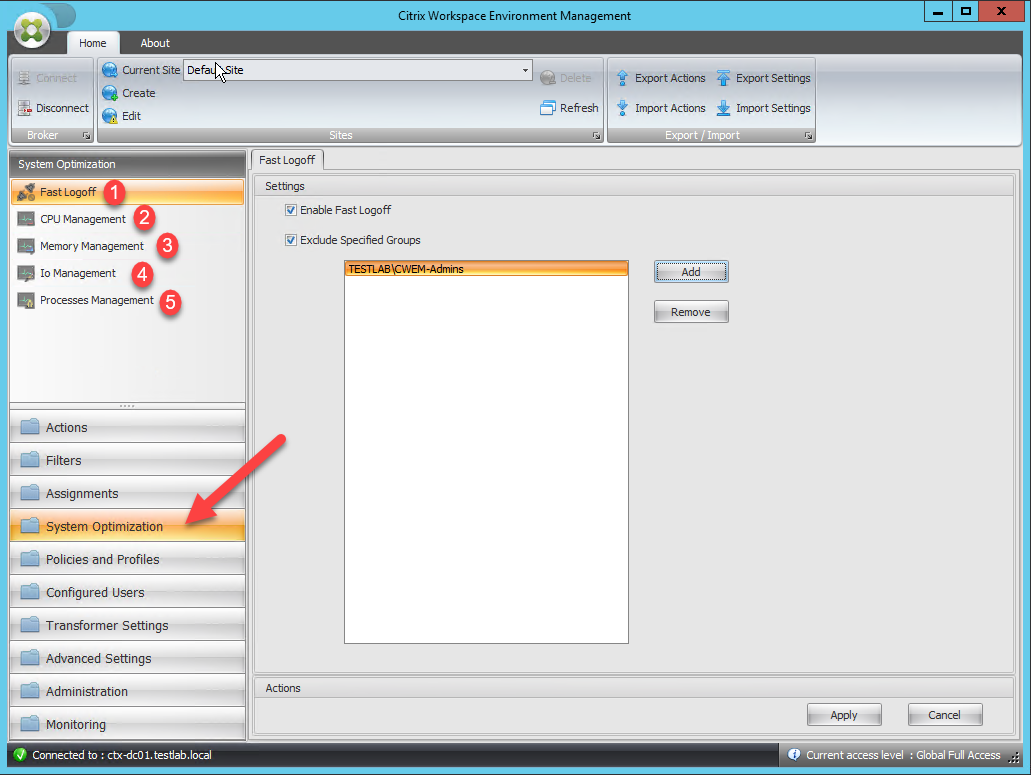Expand the Broker group dialog launcher
The image size is (1031, 775).
tap(86, 135)
